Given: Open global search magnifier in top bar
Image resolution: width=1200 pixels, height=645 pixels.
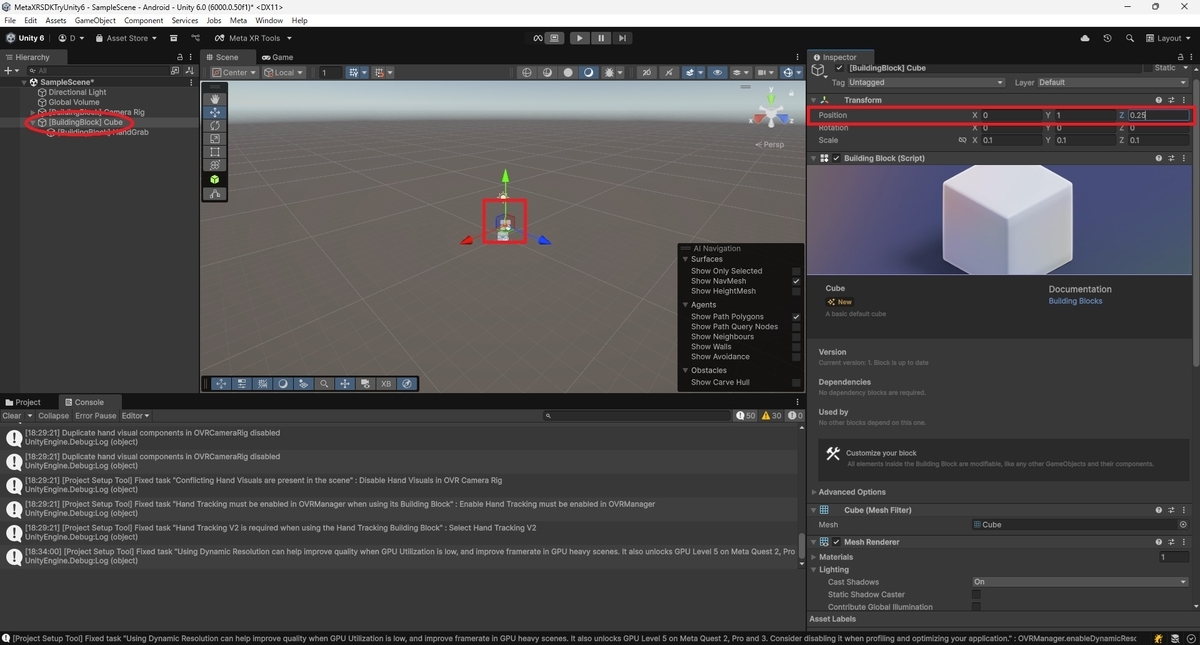Looking at the screenshot, I should [1130, 38].
